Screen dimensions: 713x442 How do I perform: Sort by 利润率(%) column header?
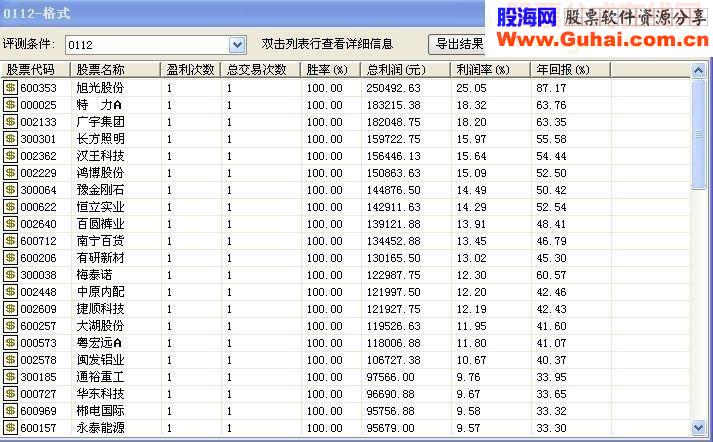click(x=491, y=70)
